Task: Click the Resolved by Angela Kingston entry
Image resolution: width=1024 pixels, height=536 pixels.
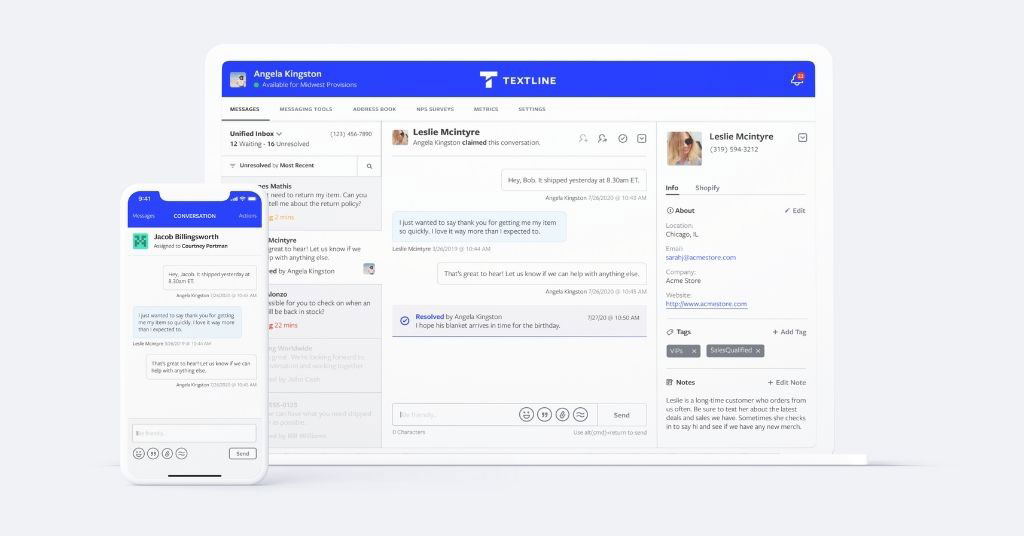Action: pos(519,321)
